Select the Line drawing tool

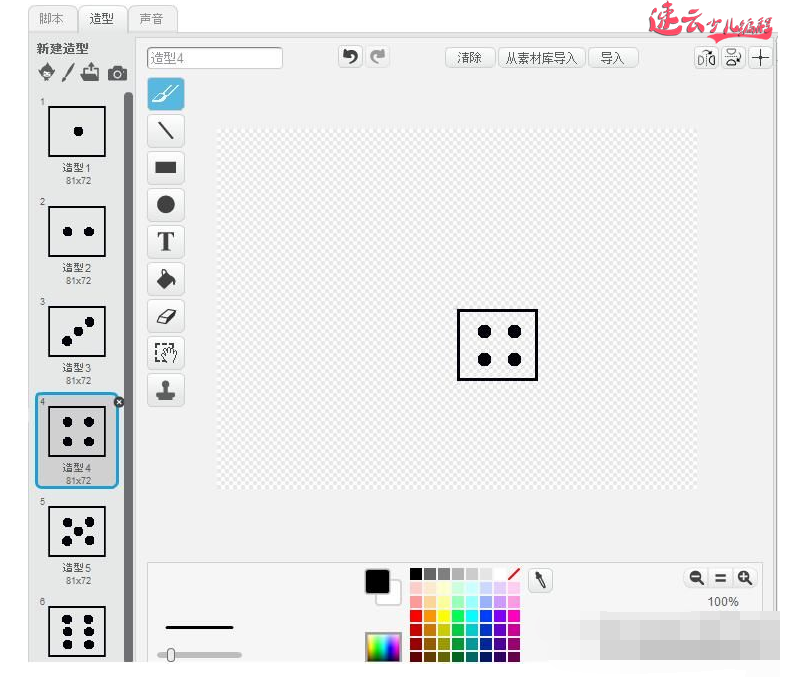coord(166,130)
